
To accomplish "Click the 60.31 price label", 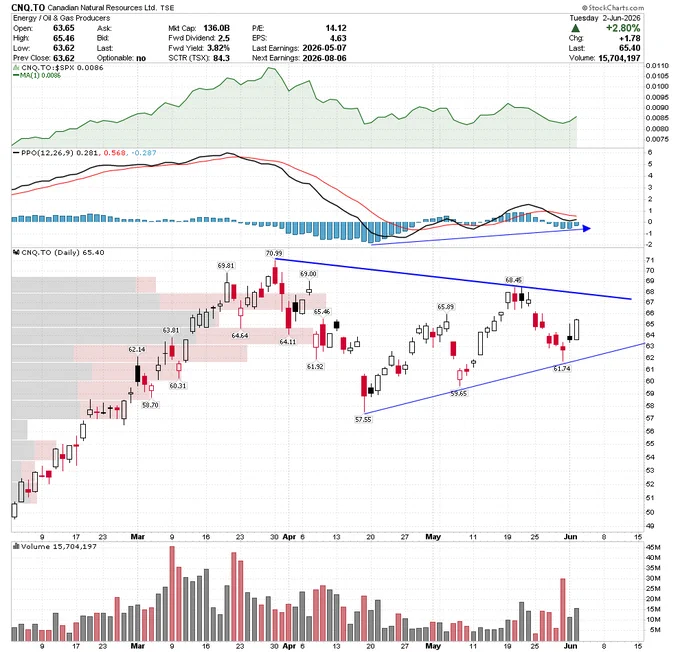I will [x=178, y=386].
